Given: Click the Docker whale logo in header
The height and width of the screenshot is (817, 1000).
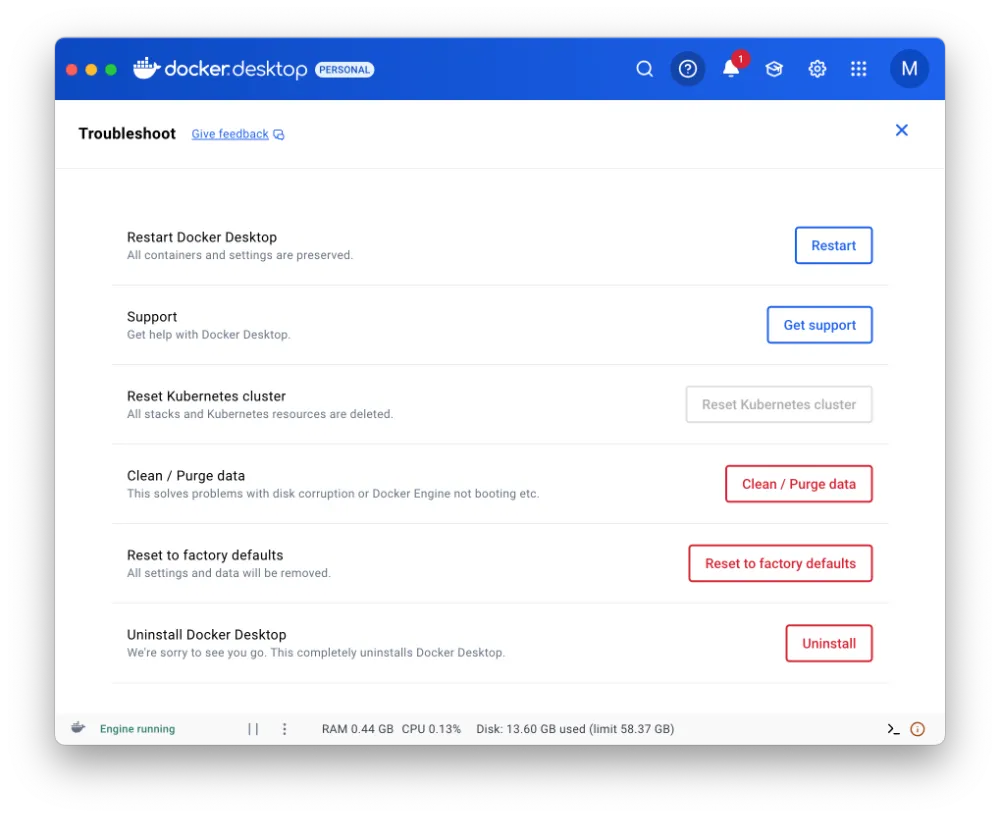Looking at the screenshot, I should [x=146, y=68].
